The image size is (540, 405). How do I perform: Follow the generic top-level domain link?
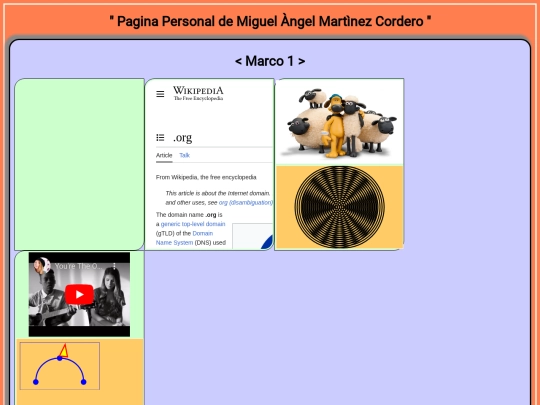(x=193, y=224)
